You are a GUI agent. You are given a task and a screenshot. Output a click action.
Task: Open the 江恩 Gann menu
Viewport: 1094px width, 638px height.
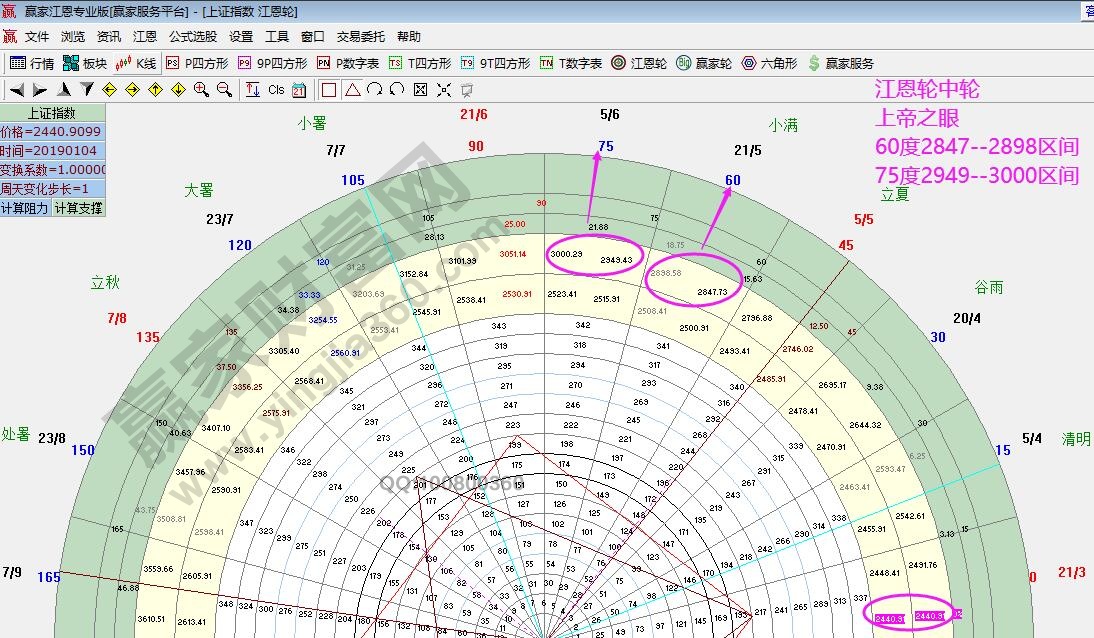tap(143, 36)
